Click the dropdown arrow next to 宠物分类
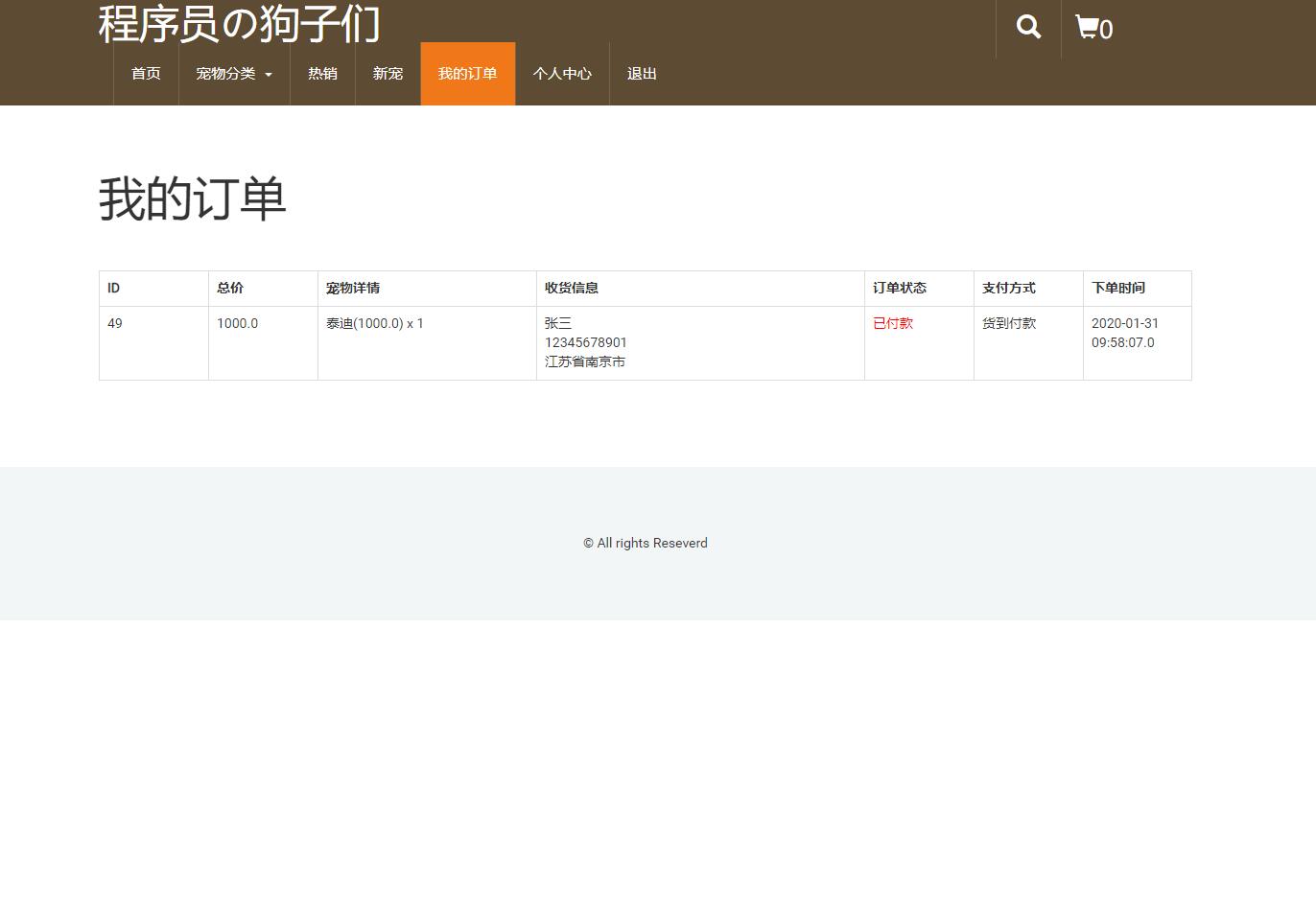 coord(269,75)
